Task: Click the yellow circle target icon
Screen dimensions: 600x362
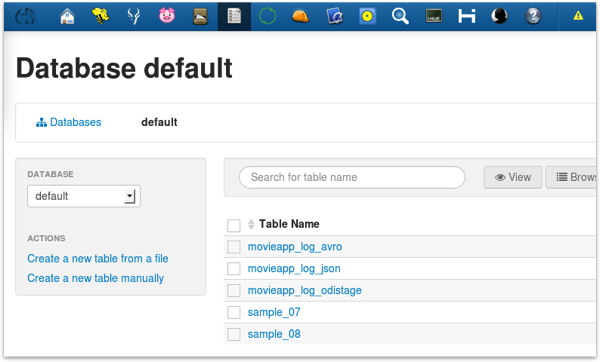Action: tap(367, 16)
